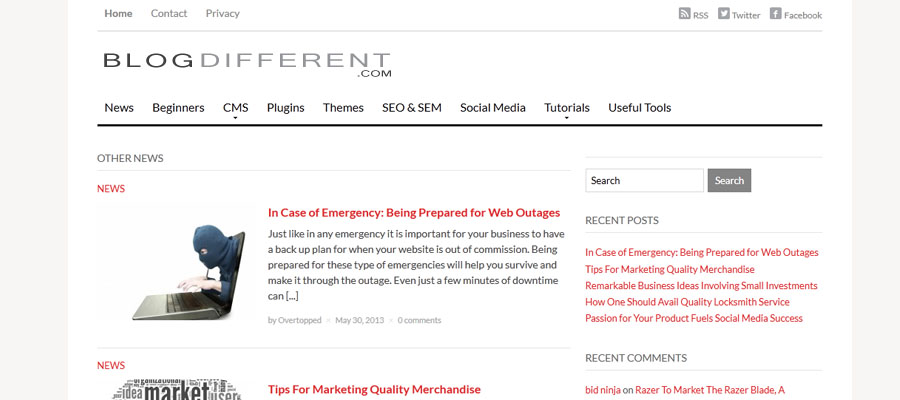
Task: Focus the sidebar Search input field
Action: (645, 180)
